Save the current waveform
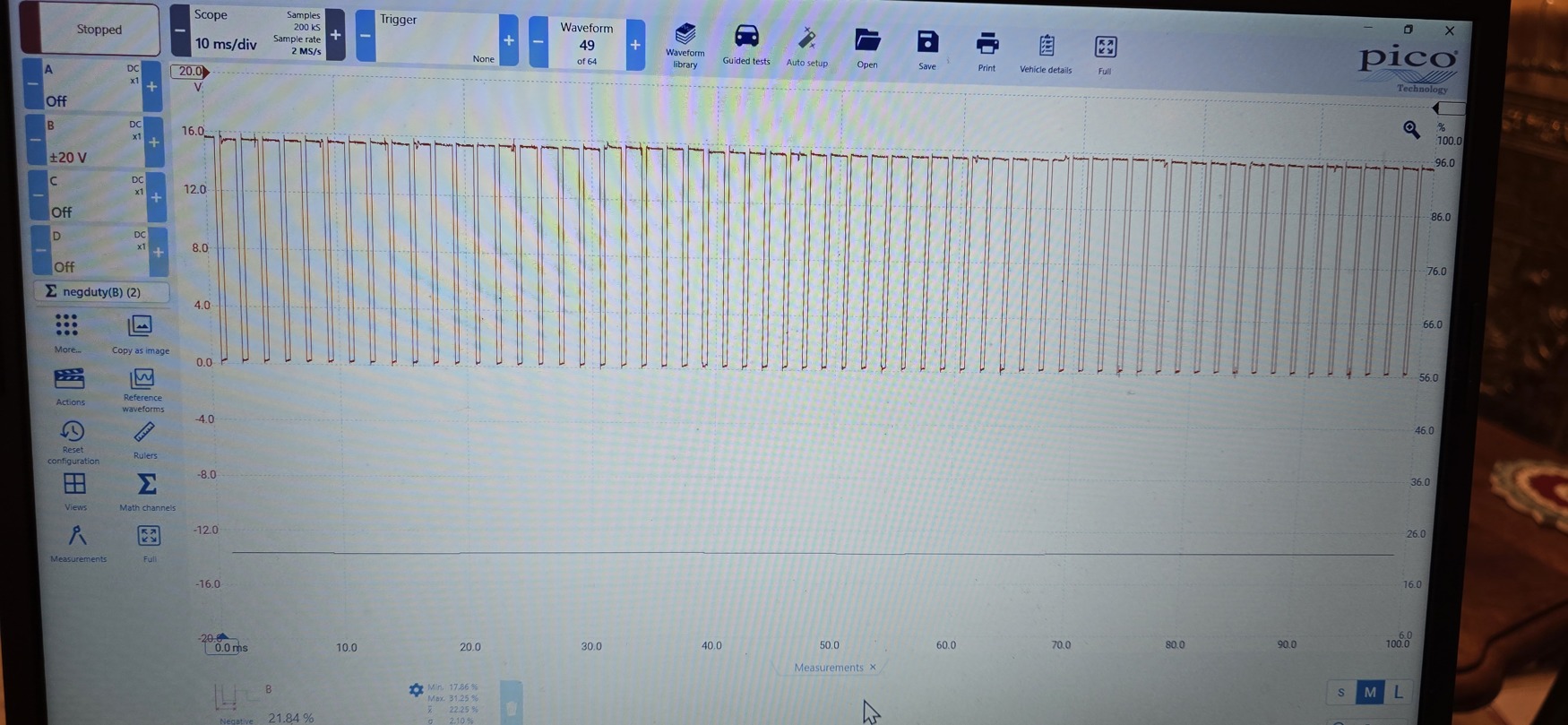This screenshot has width=1568, height=725. [927, 50]
